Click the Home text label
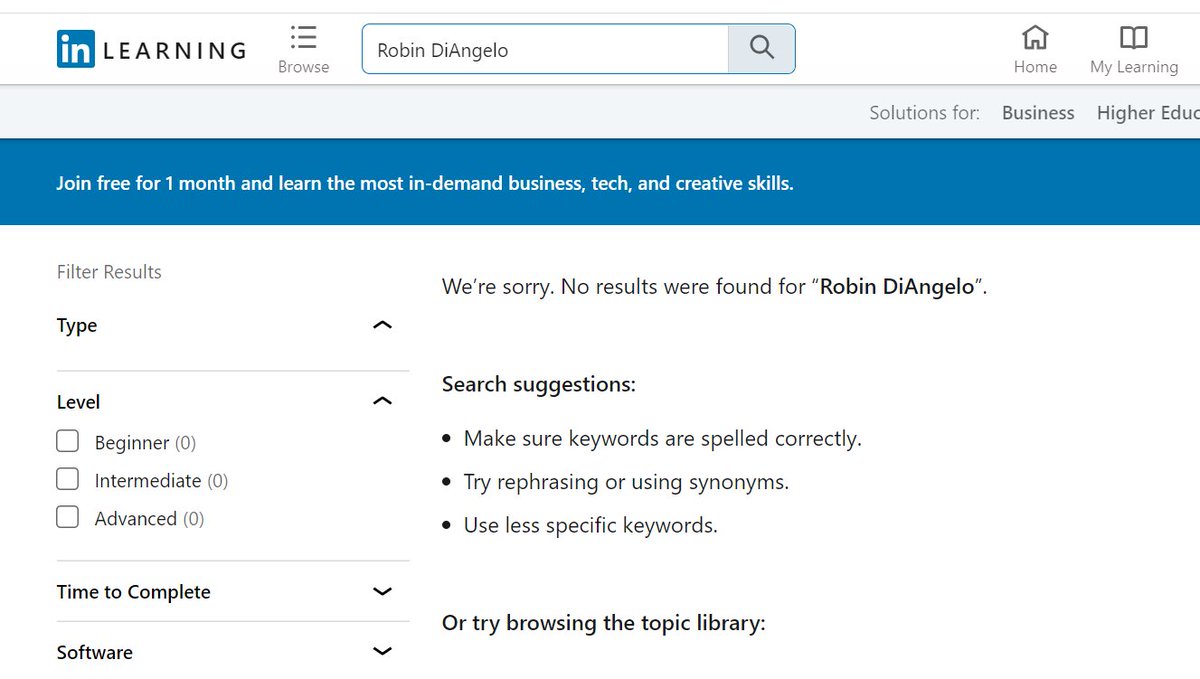This screenshot has width=1200, height=679. click(x=1035, y=66)
